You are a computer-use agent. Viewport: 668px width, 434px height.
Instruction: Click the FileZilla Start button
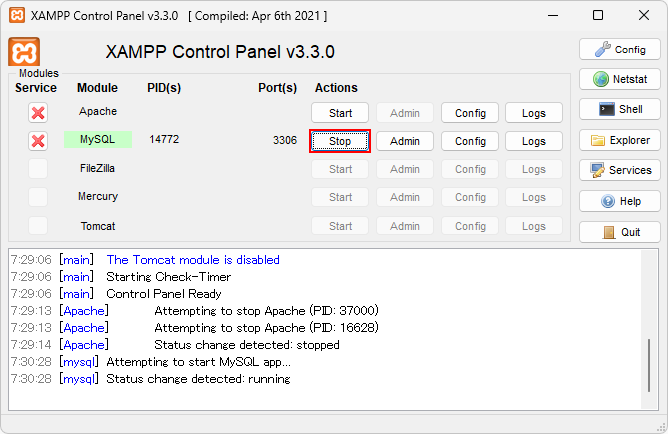[x=340, y=169]
